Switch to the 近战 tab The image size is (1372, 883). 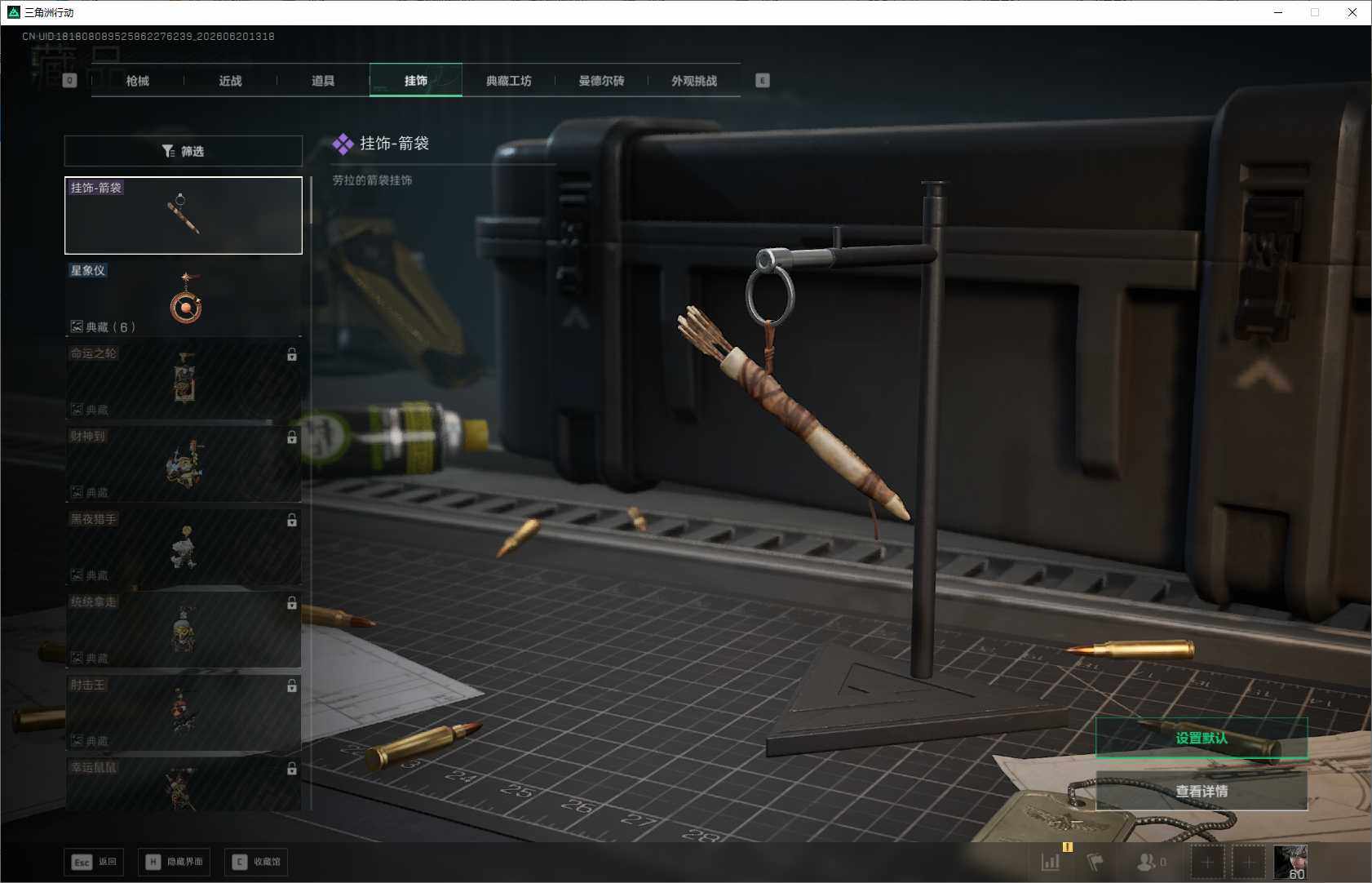231,81
